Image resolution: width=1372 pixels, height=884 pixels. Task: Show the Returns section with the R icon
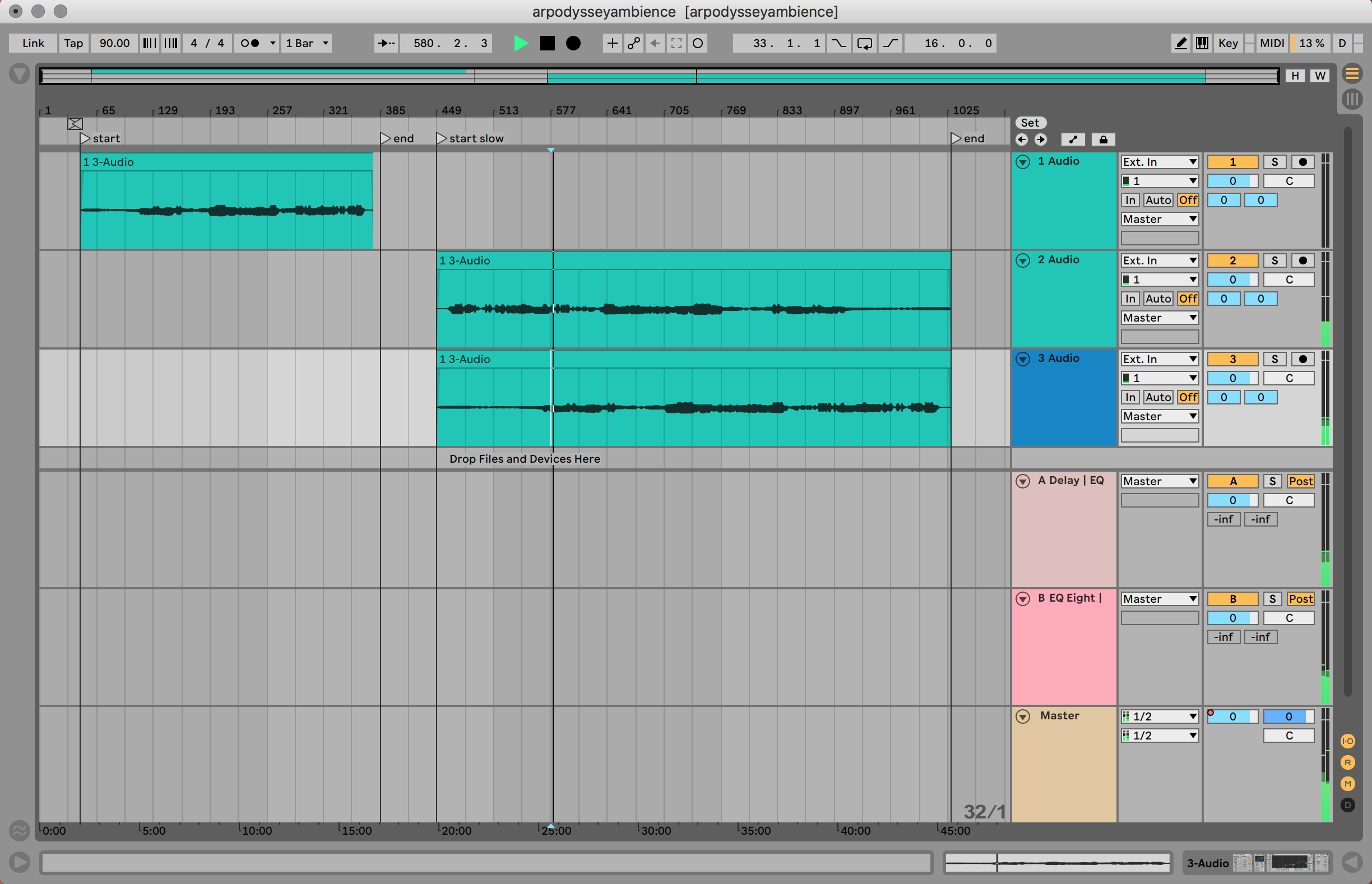[x=1348, y=762]
